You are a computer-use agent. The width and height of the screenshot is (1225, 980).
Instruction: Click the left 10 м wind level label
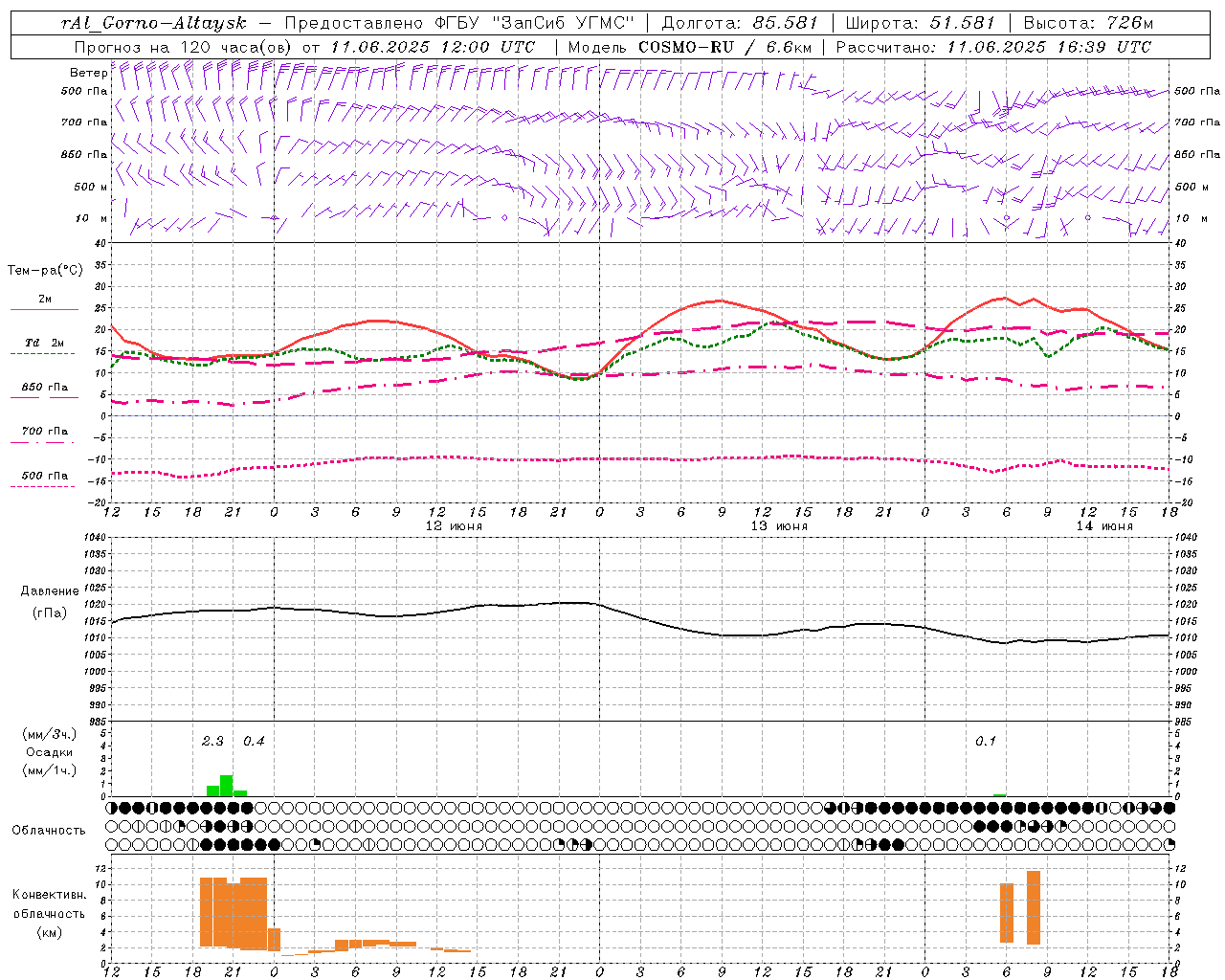[x=91, y=218]
